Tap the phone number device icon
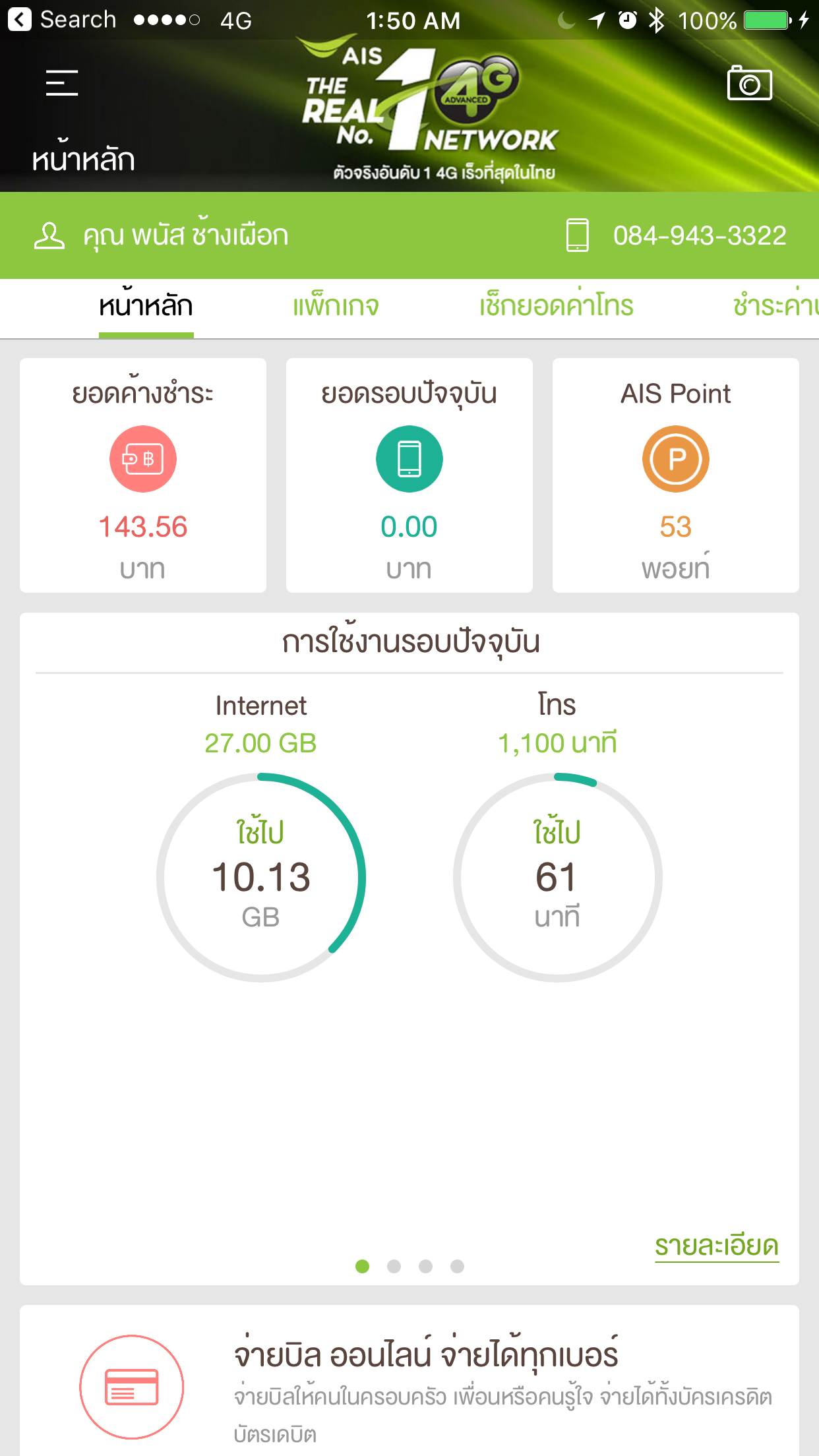The image size is (819, 1456). [577, 235]
